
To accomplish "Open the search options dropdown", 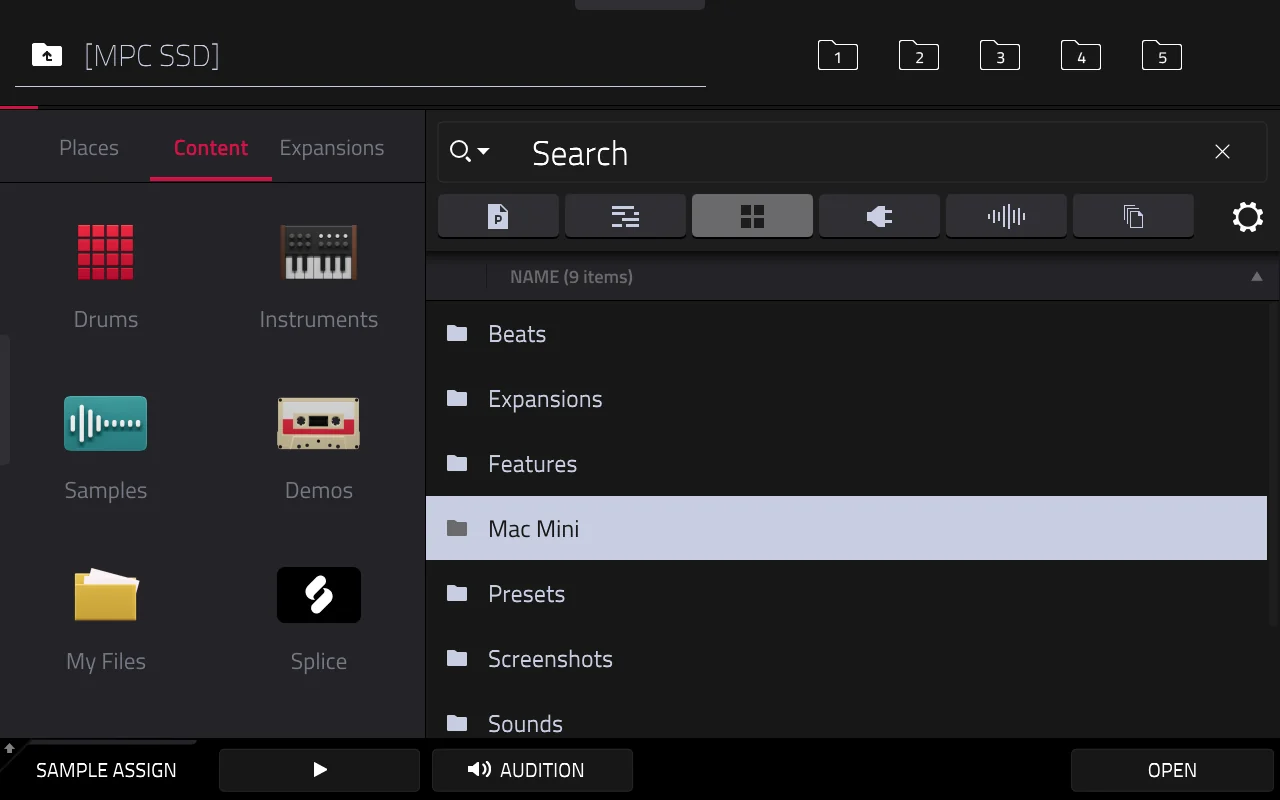I will pyautogui.click(x=469, y=152).
